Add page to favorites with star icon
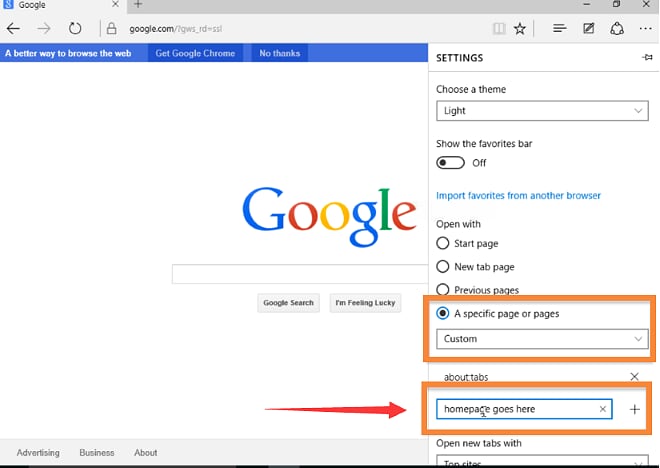The width and height of the screenshot is (660, 468). 520,29
